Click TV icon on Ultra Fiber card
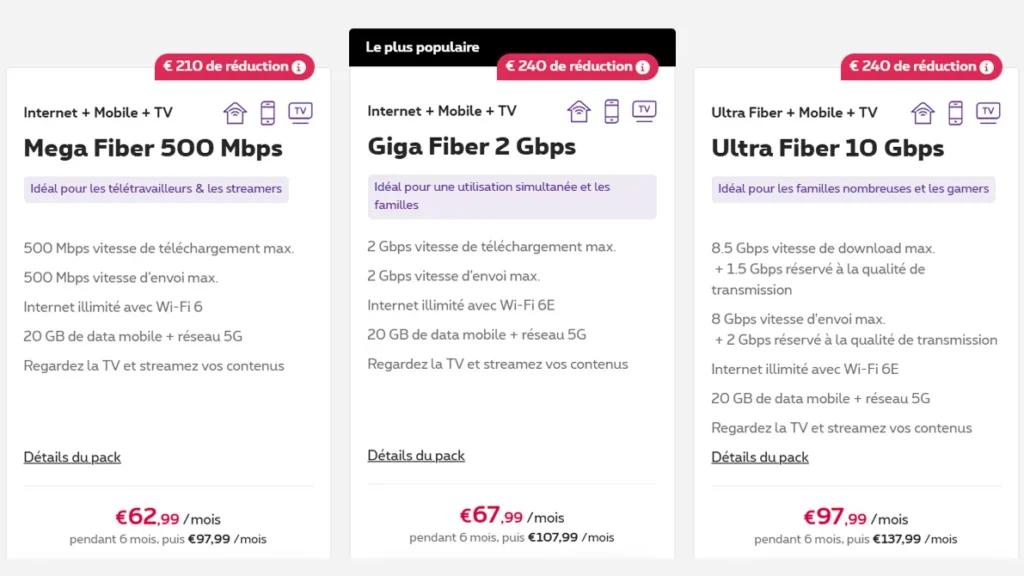This screenshot has height=576, width=1024. pos(988,112)
